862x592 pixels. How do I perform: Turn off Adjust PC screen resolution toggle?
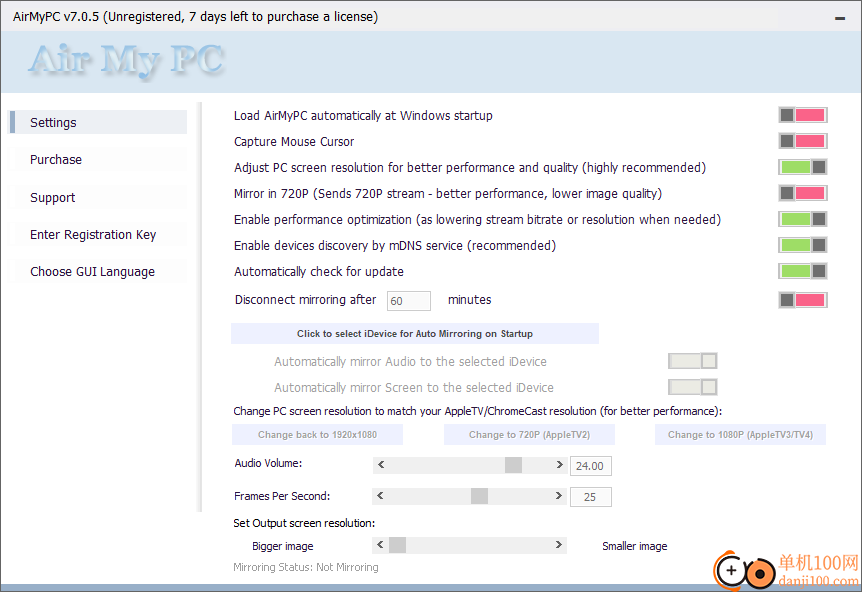(803, 167)
